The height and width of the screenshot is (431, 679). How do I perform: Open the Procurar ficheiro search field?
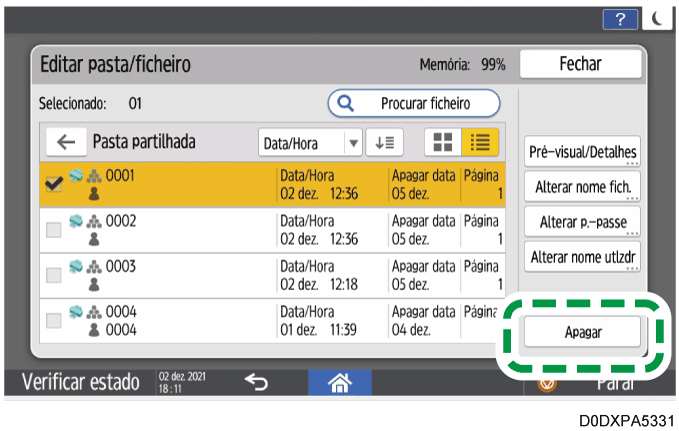pos(414,103)
